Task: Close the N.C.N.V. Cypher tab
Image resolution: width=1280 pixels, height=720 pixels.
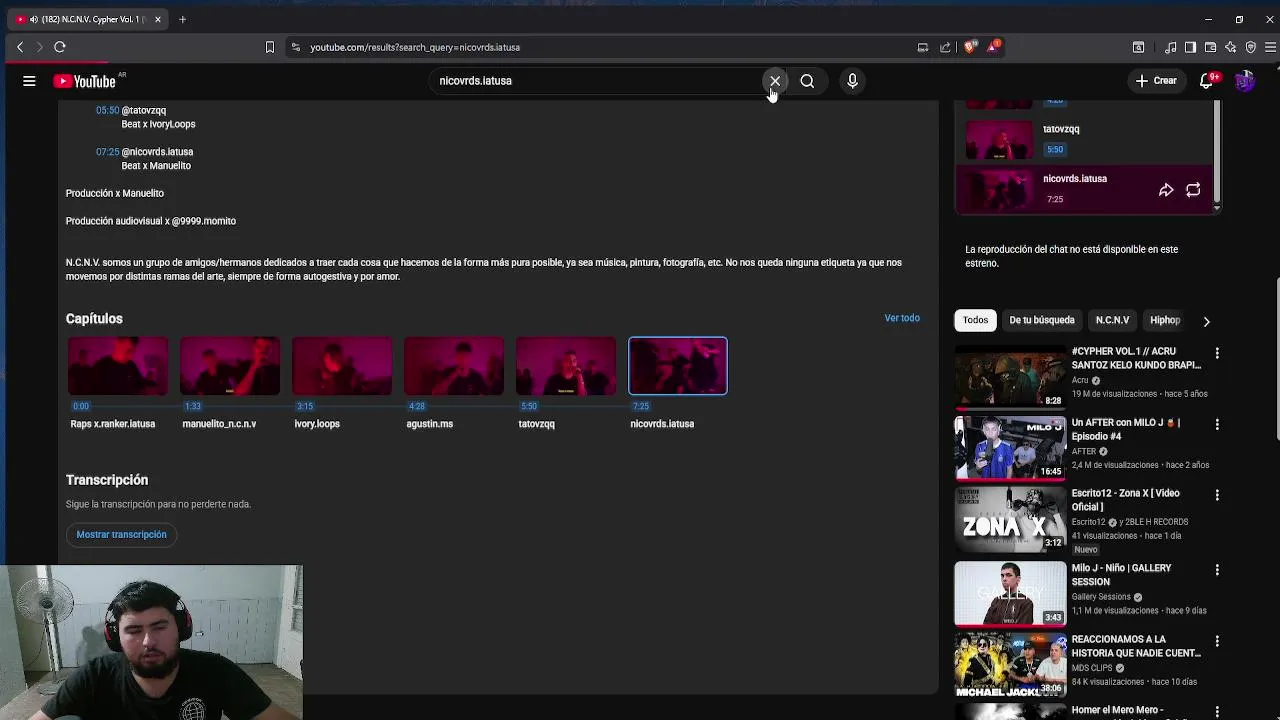Action: (157, 19)
